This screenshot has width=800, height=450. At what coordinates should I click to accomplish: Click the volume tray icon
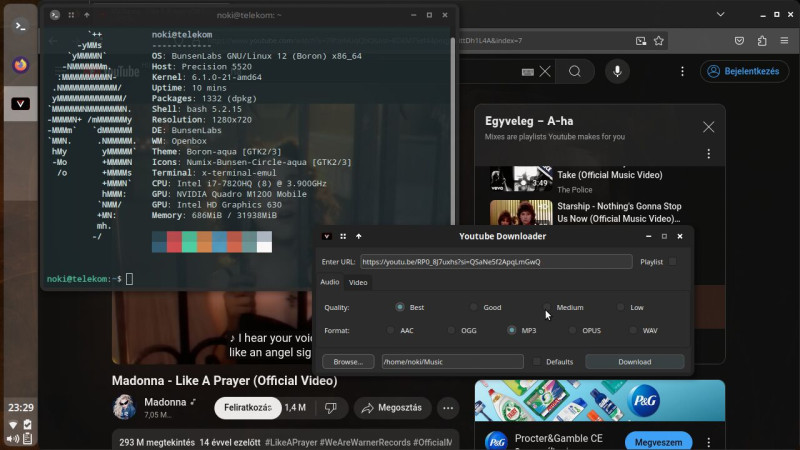[13, 438]
